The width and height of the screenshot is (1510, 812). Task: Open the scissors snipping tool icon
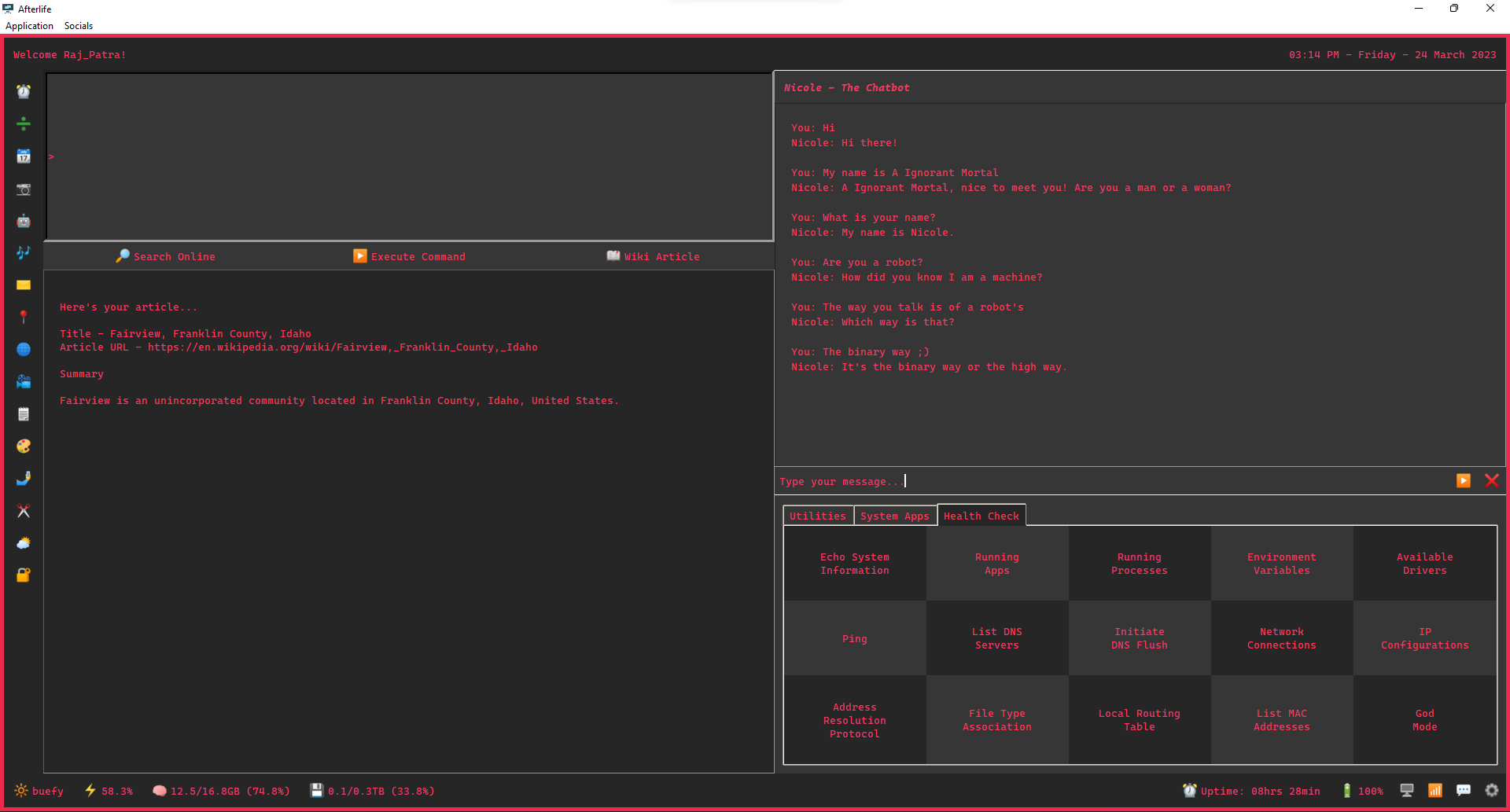(24, 511)
